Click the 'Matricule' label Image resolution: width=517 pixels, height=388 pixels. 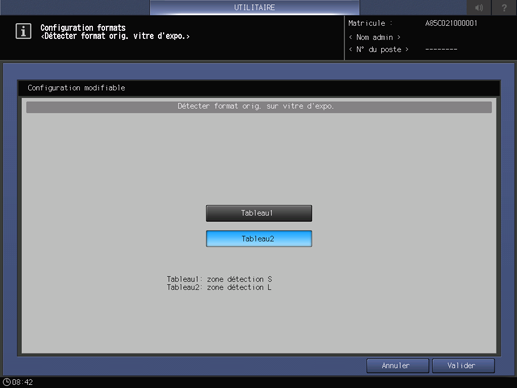coord(367,23)
